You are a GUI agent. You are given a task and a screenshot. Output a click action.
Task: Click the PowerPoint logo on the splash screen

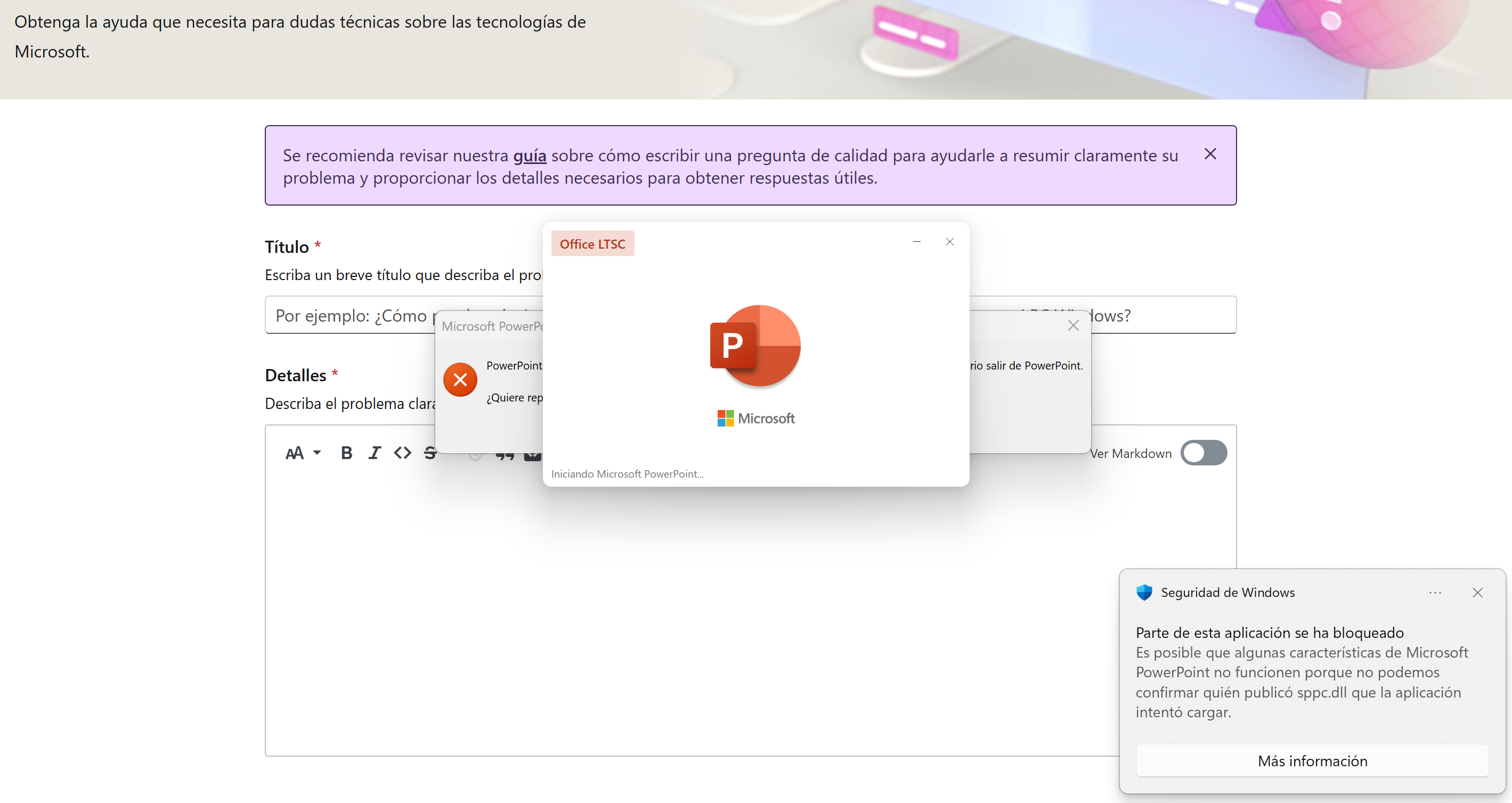click(755, 346)
